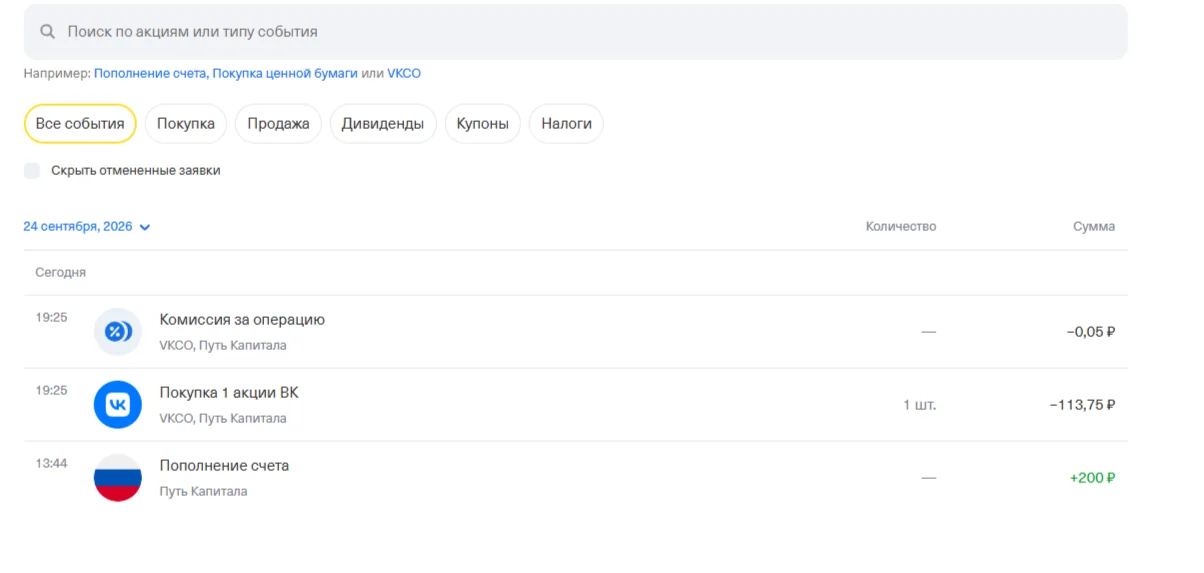Click the 13:44 timestamp

click(x=51, y=463)
